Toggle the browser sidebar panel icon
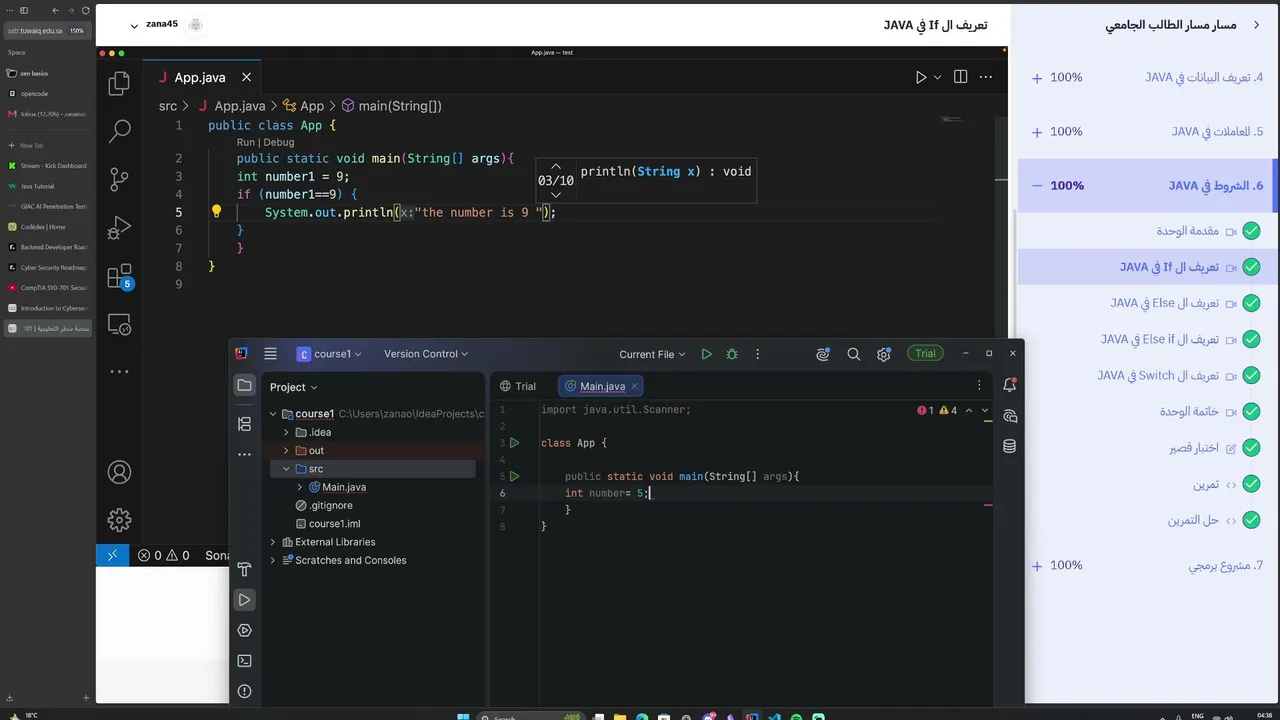Image resolution: width=1280 pixels, height=720 pixels. pyautogui.click(x=24, y=10)
